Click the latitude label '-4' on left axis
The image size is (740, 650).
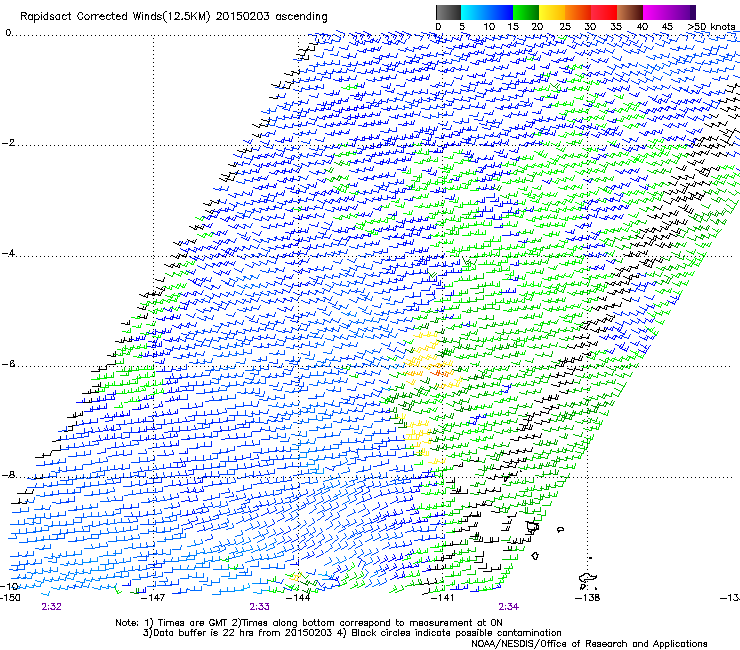click(8, 253)
